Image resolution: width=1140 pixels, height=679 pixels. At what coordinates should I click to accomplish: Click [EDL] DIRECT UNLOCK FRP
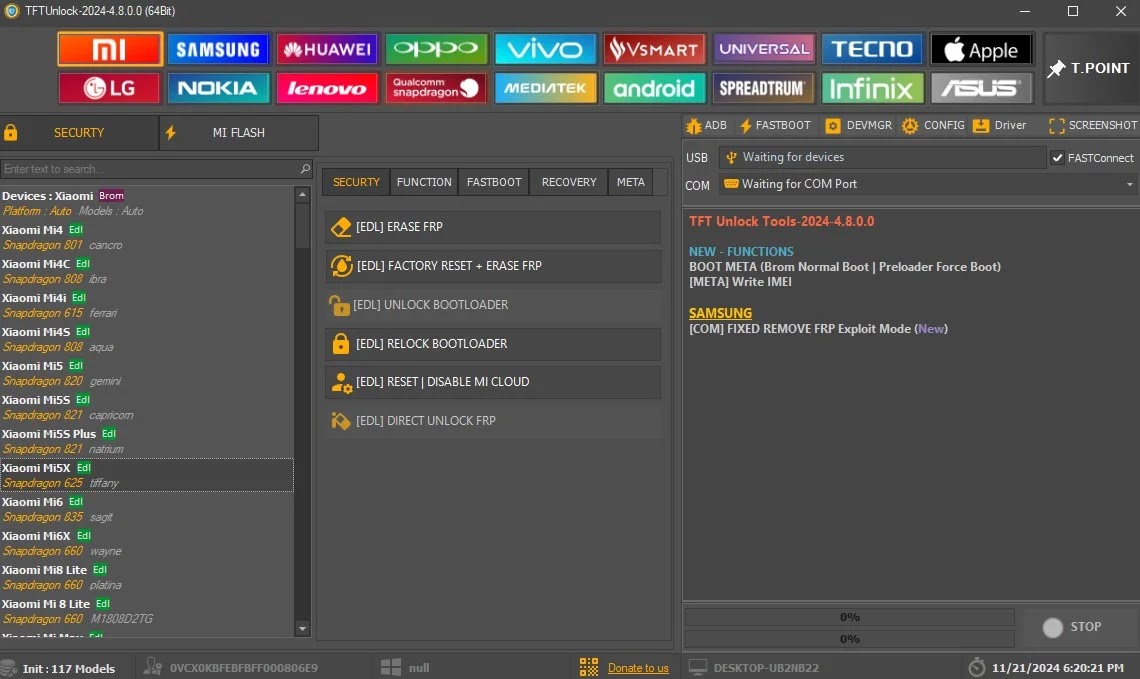[493, 420]
